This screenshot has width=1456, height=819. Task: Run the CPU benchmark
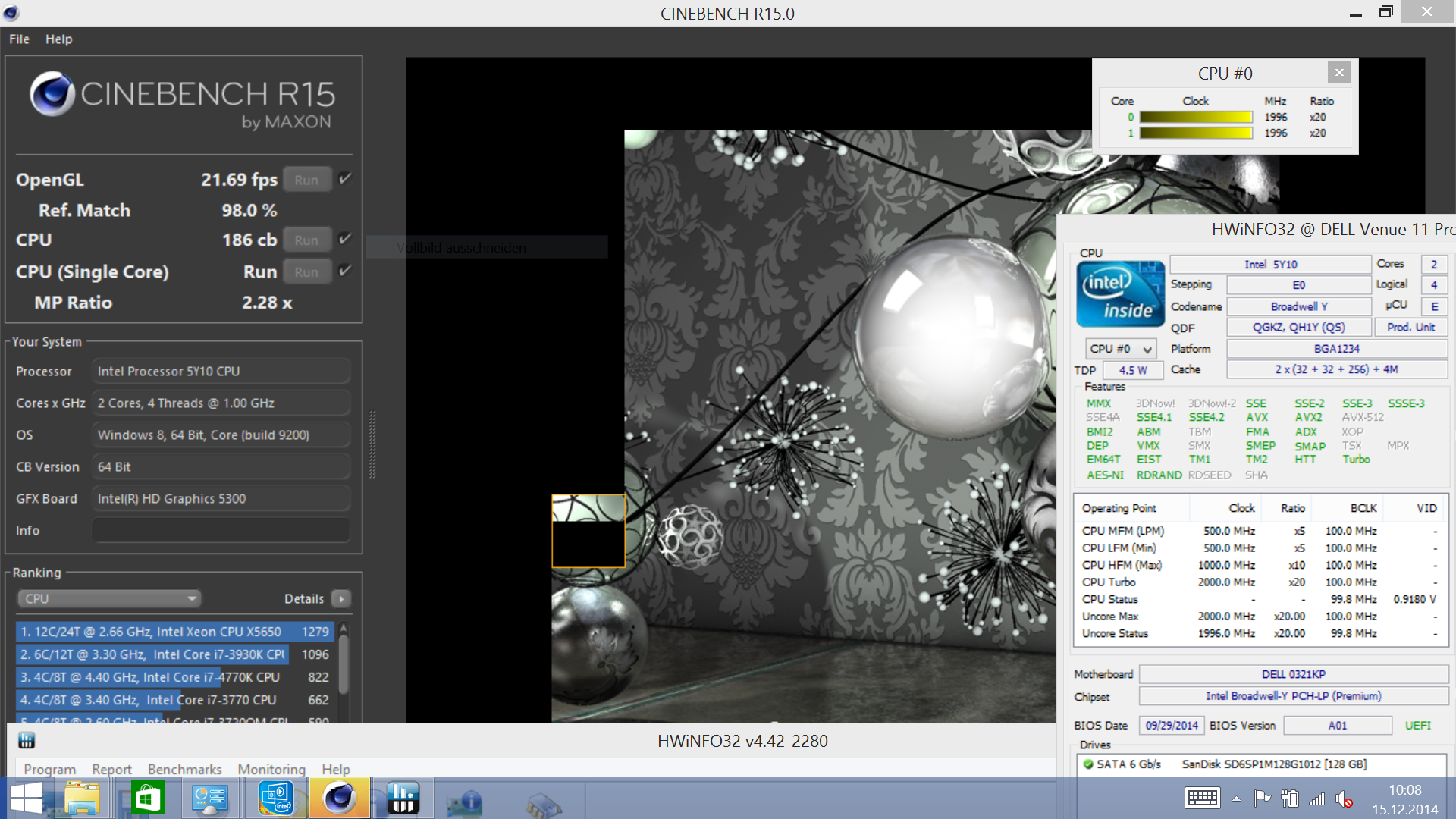306,240
